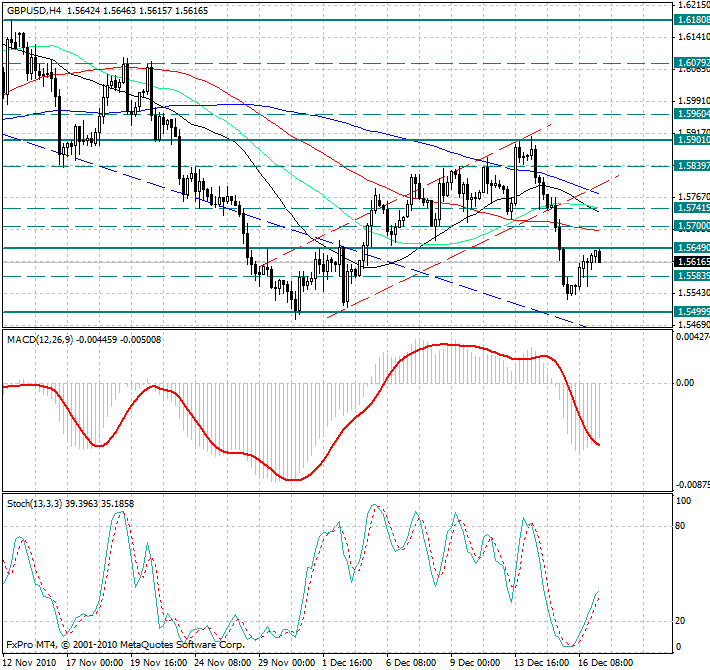
Task: Select the 1.5700 price level tag
Action: (x=692, y=227)
